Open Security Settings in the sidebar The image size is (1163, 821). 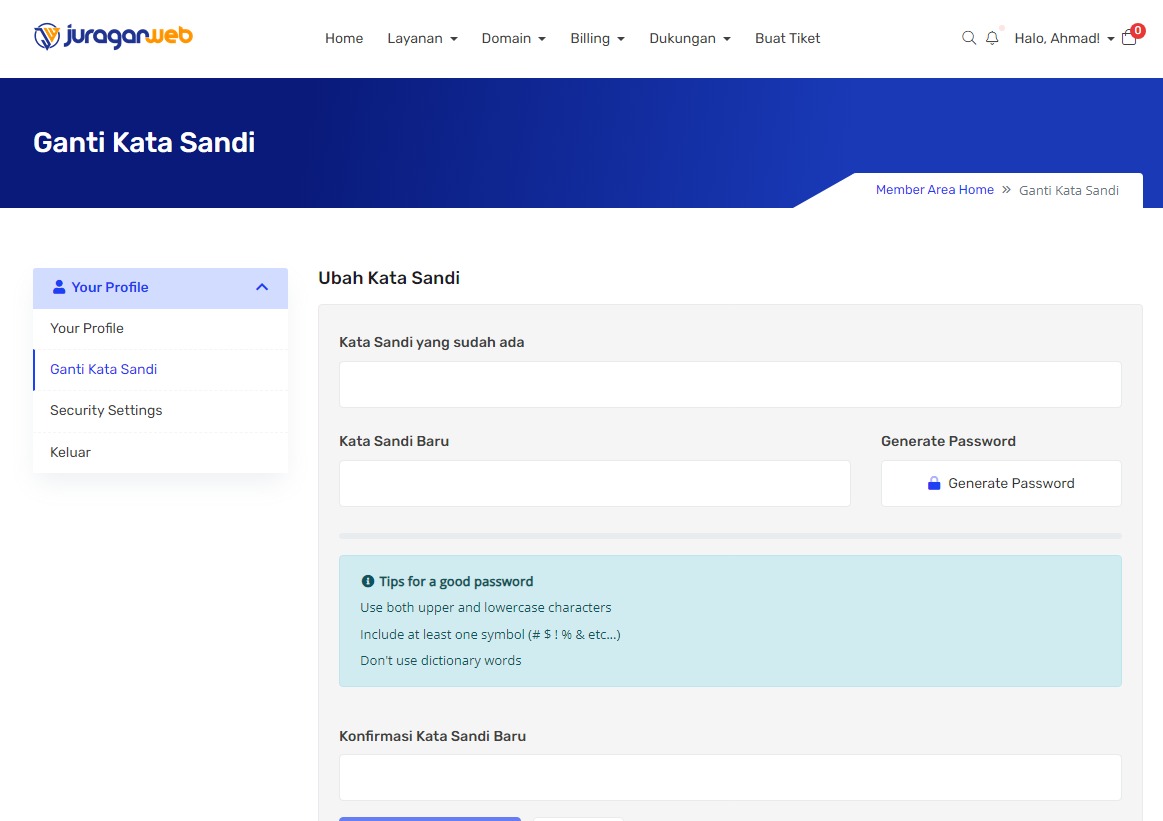pos(106,410)
